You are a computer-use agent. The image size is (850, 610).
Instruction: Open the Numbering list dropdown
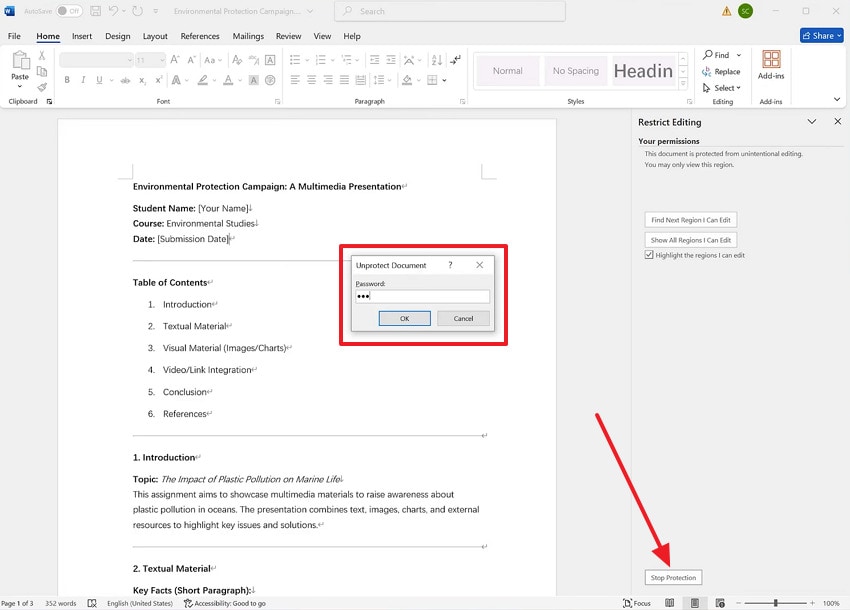coord(332,60)
